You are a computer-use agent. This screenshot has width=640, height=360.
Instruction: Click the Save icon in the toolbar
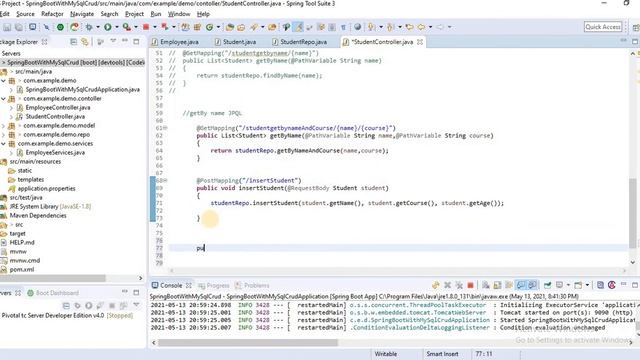[7, 27]
